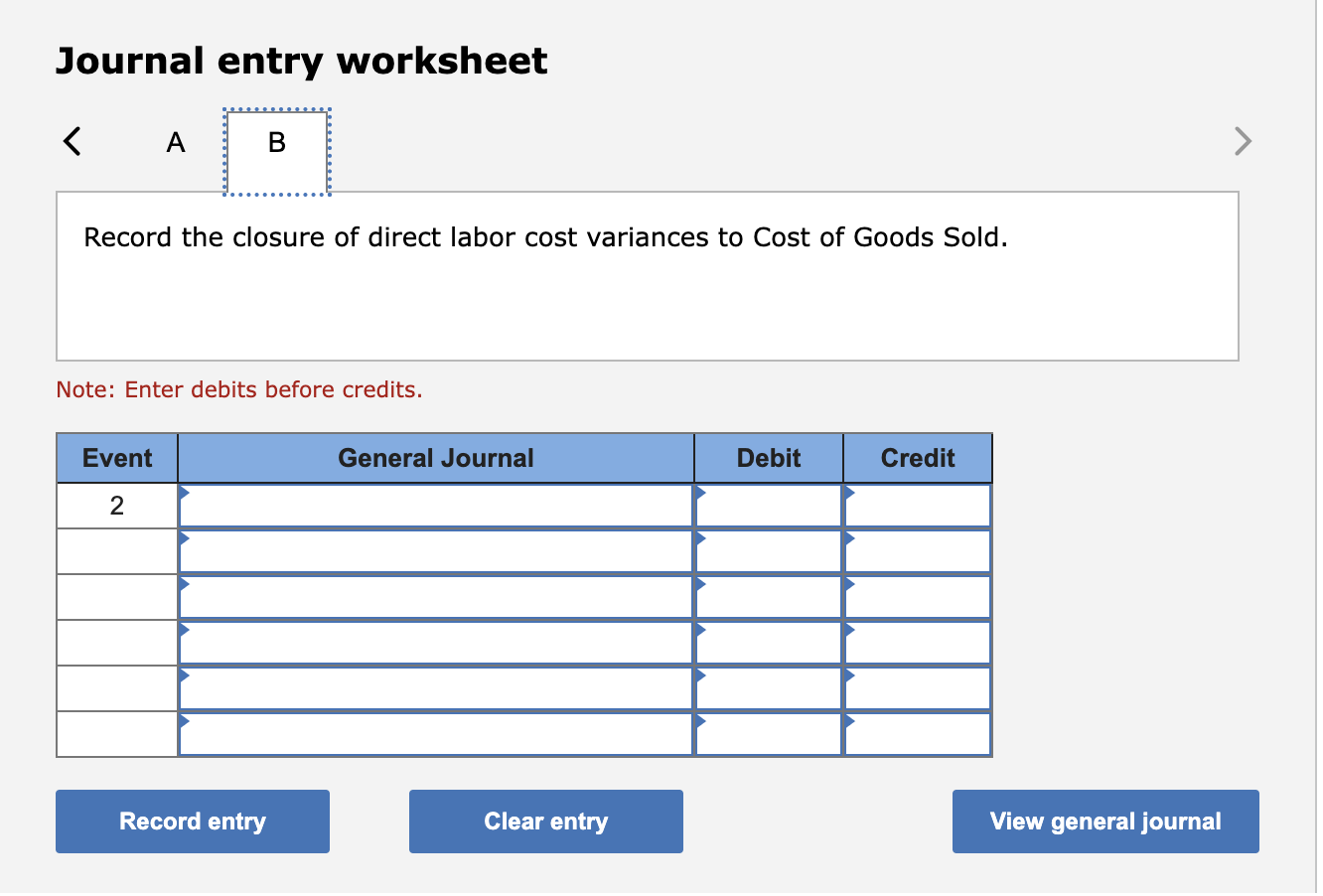This screenshot has width=1323, height=896.
Task: Click the Clear entry button
Action: 545,821
